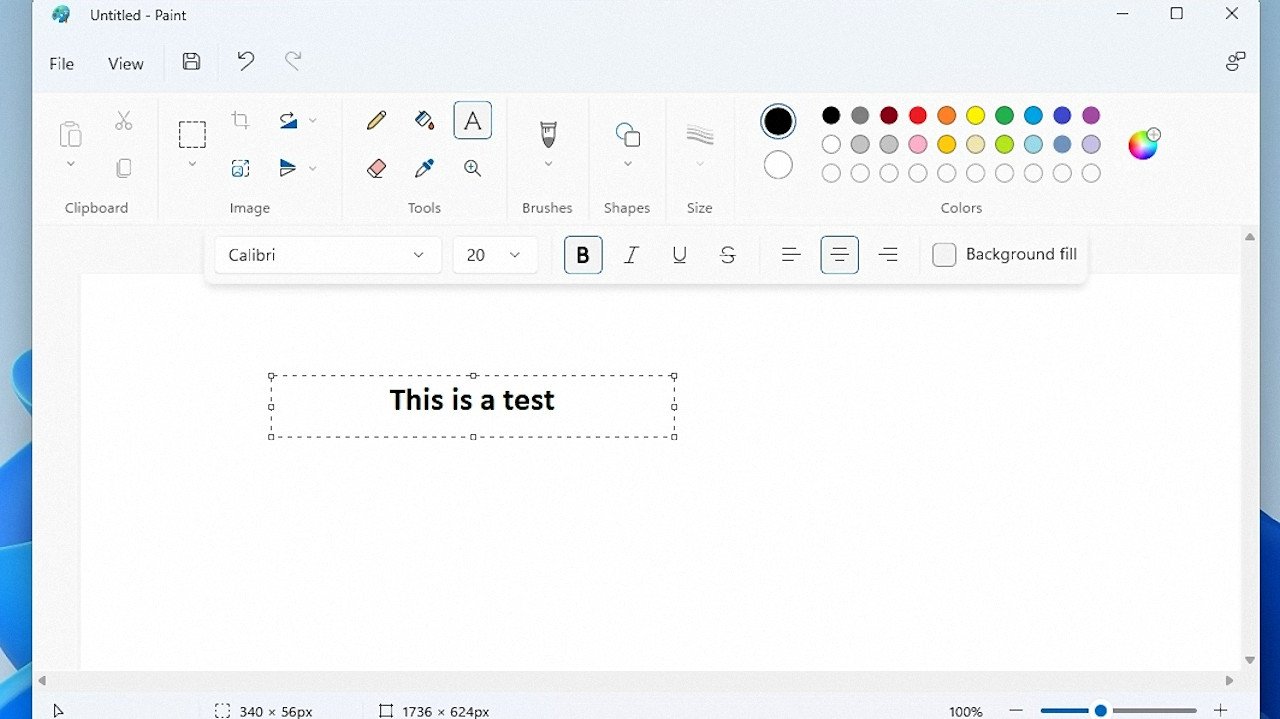The width and height of the screenshot is (1280, 719).
Task: Expand the Shapes dropdown chevron
Action: coord(627,164)
